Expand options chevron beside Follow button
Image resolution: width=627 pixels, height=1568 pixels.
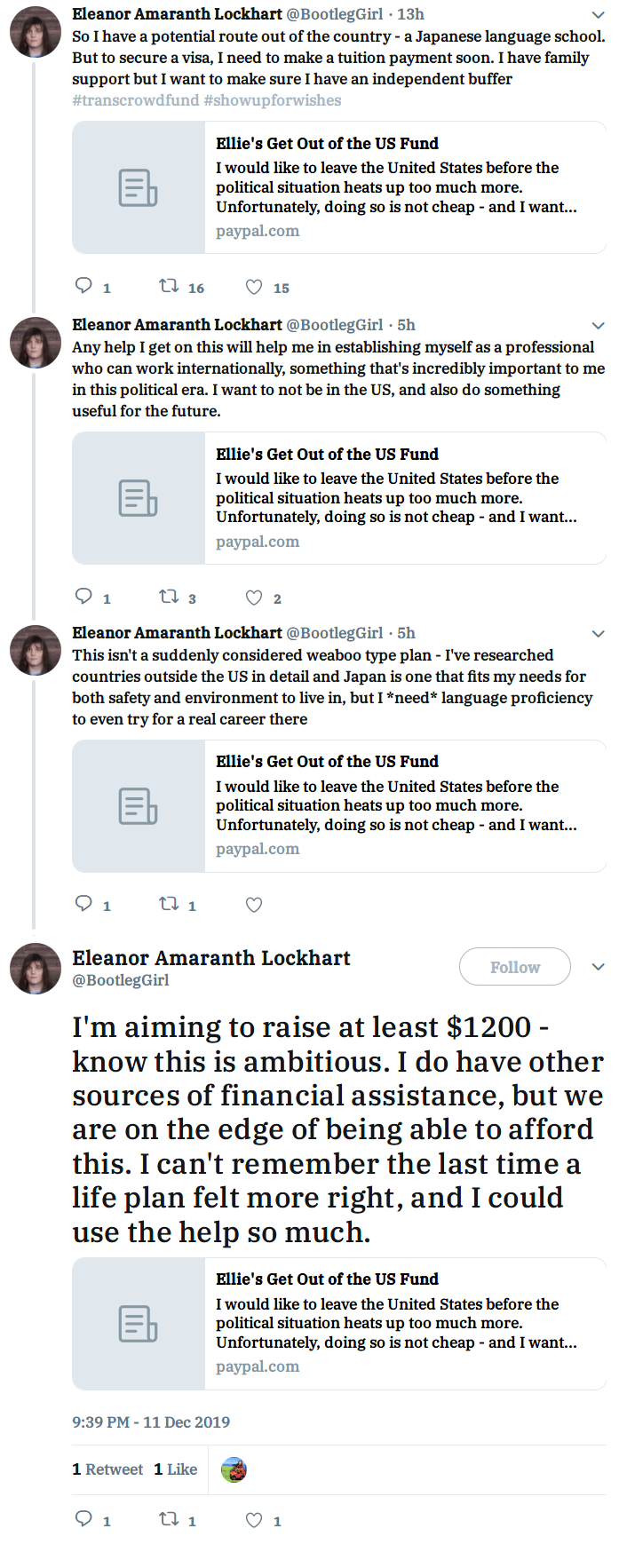point(599,967)
